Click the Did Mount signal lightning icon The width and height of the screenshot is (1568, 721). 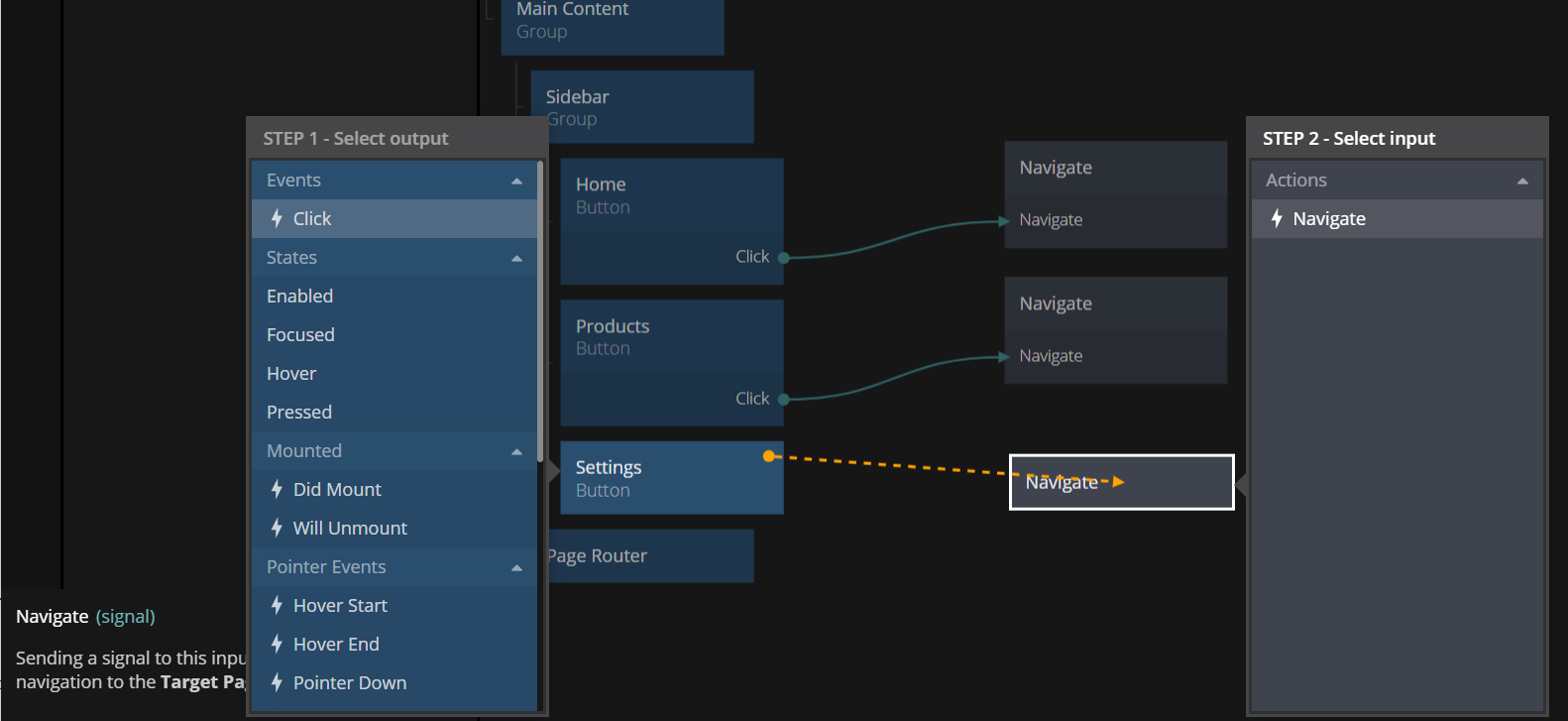tap(277, 489)
